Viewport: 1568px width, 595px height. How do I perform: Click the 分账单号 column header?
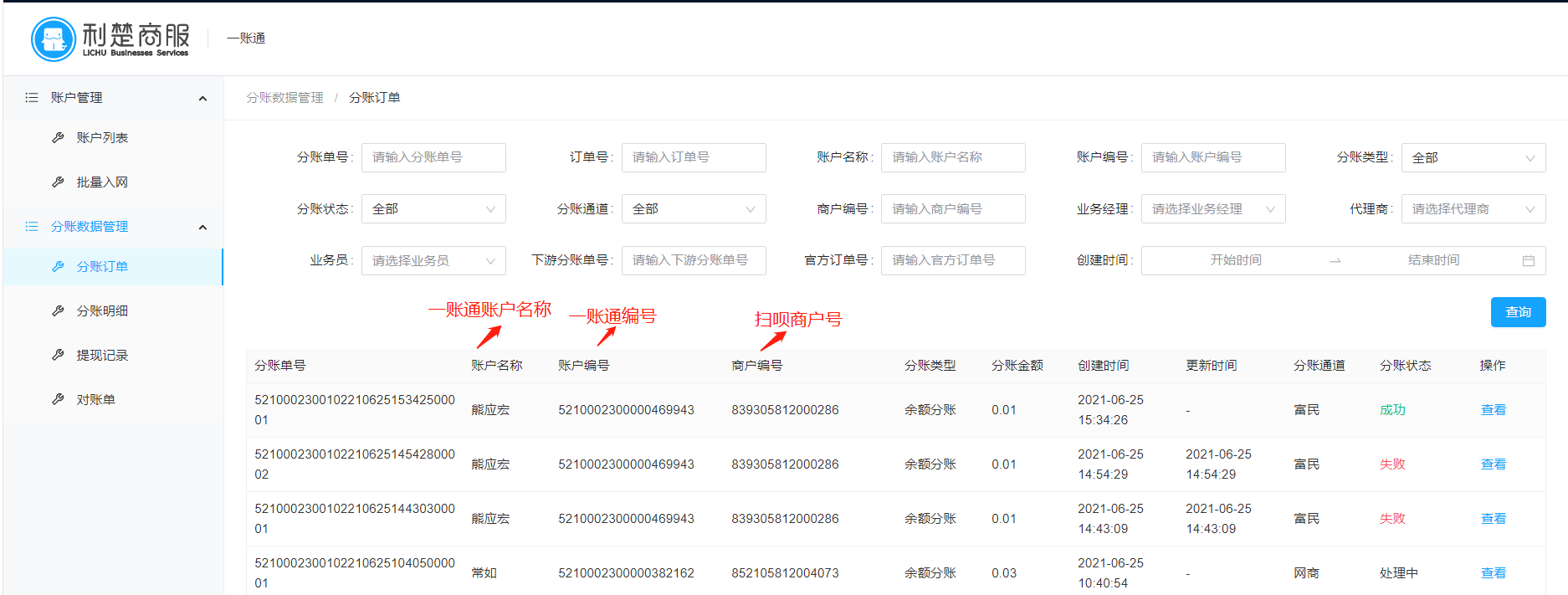(280, 366)
